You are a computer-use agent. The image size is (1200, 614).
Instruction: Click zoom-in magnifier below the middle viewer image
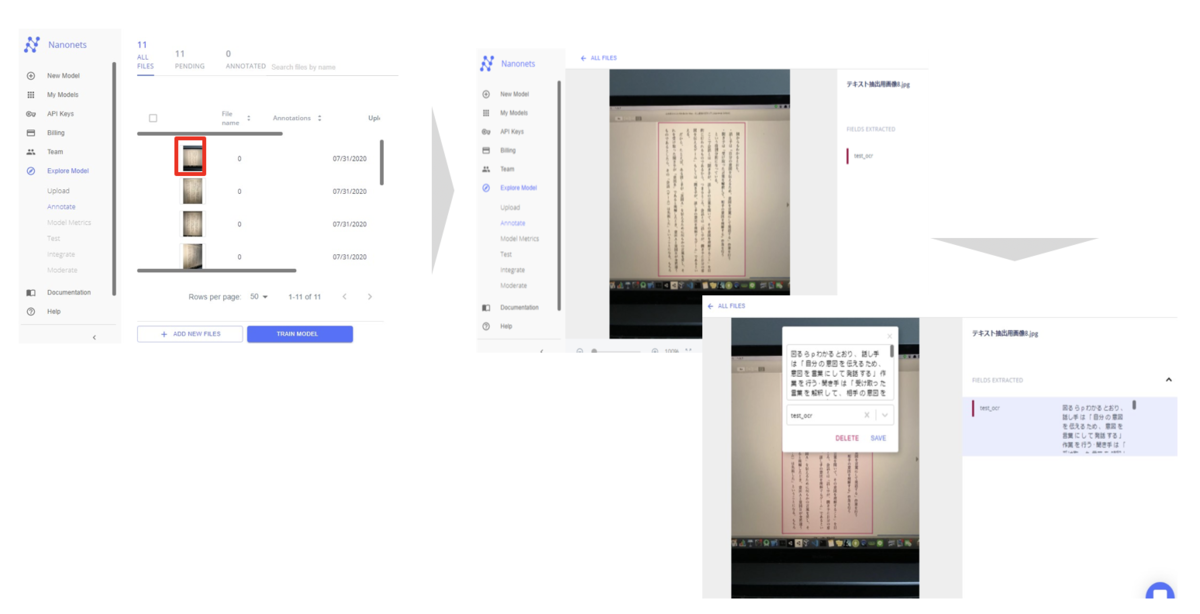(655, 351)
